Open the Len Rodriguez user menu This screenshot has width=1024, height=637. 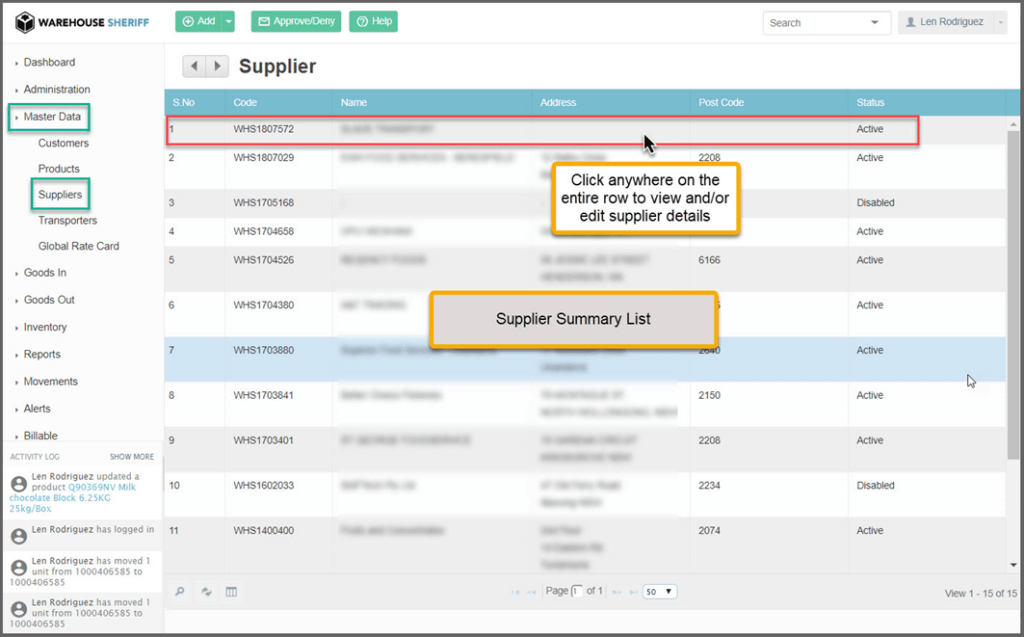952,22
